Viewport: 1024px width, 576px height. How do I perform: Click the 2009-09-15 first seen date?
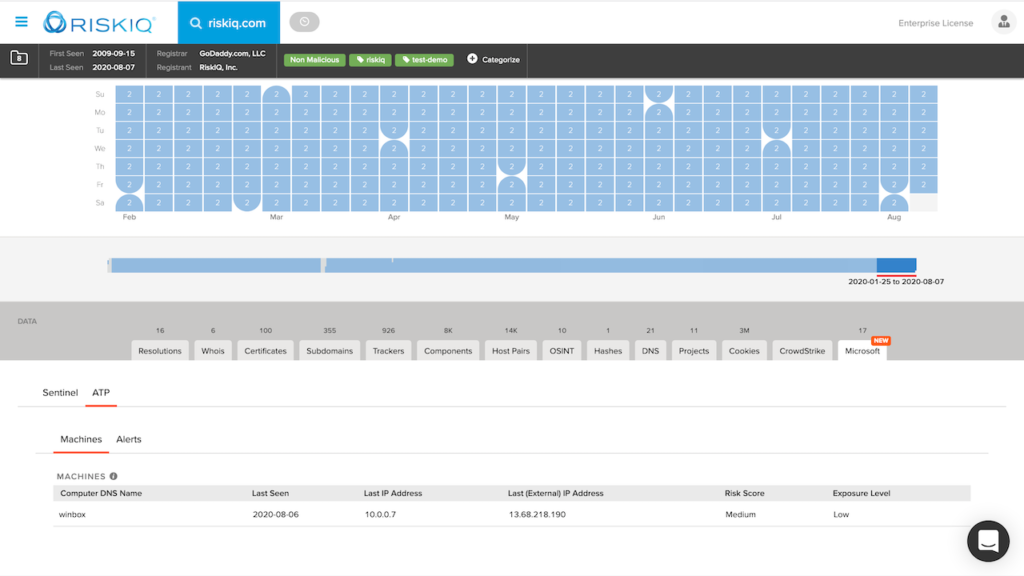click(x=114, y=54)
